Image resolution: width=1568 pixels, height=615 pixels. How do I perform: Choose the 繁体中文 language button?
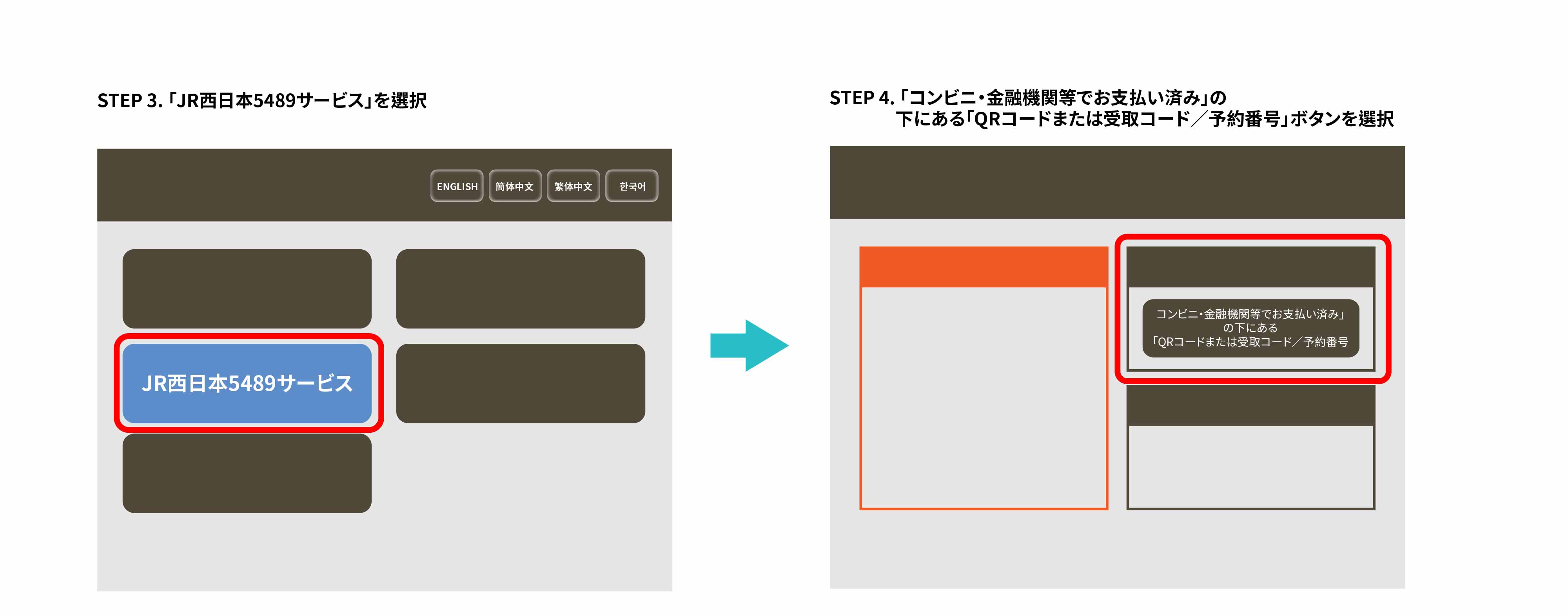click(573, 186)
